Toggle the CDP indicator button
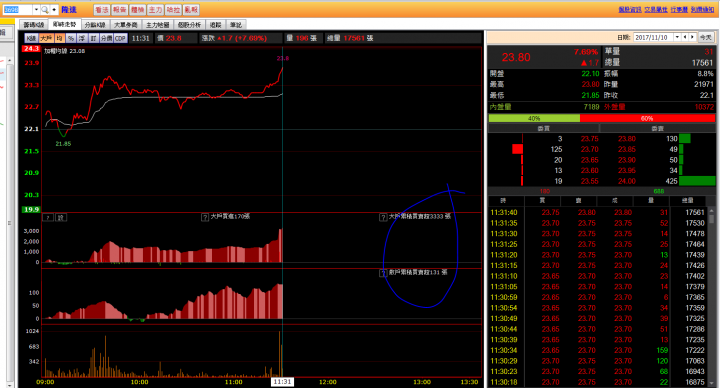Viewport: 720px width, 388px height. click(120, 38)
